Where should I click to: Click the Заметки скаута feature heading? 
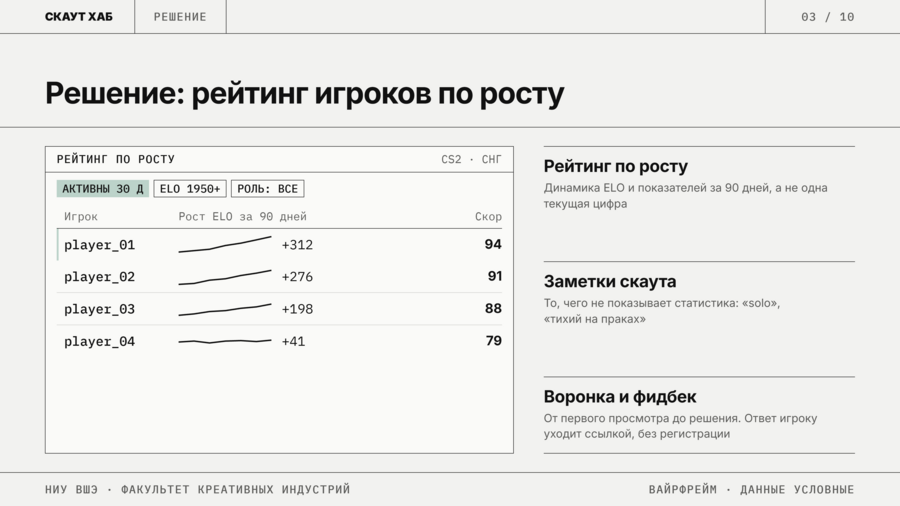[610, 282]
